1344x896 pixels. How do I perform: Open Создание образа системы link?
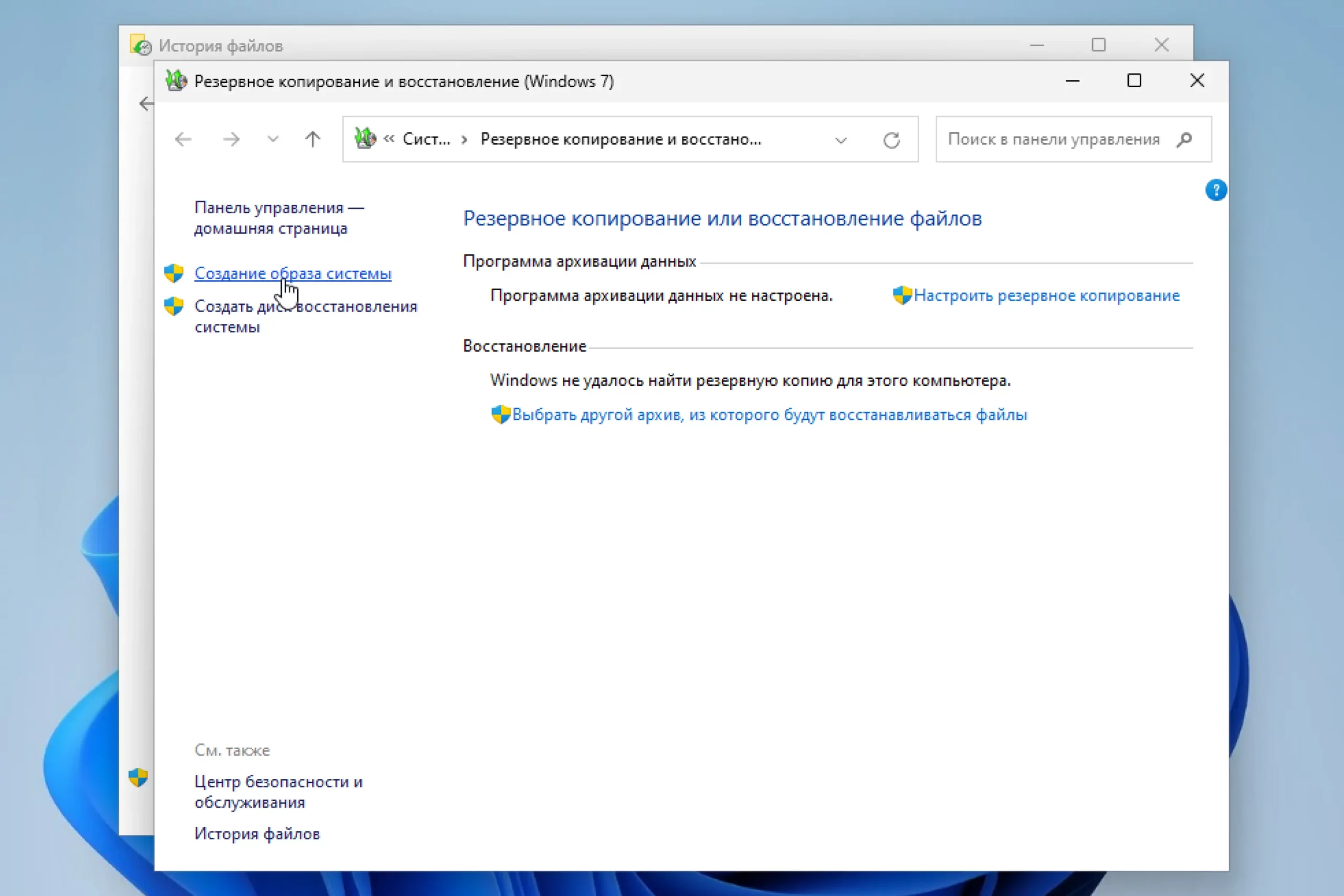click(x=292, y=273)
